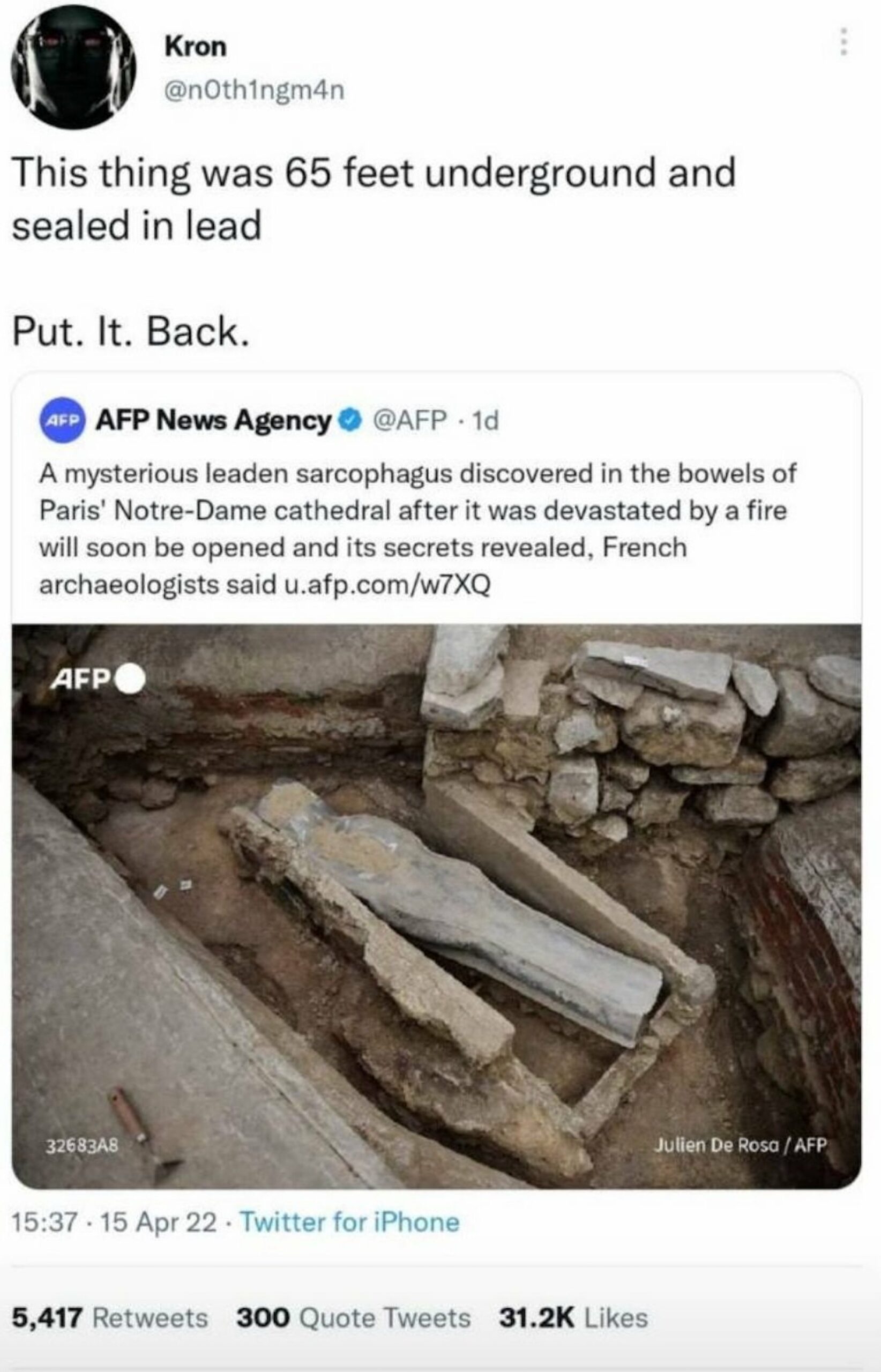Click the AFP News Agency name in quoted tweet
881x1372 pixels.
pyautogui.click(x=213, y=421)
